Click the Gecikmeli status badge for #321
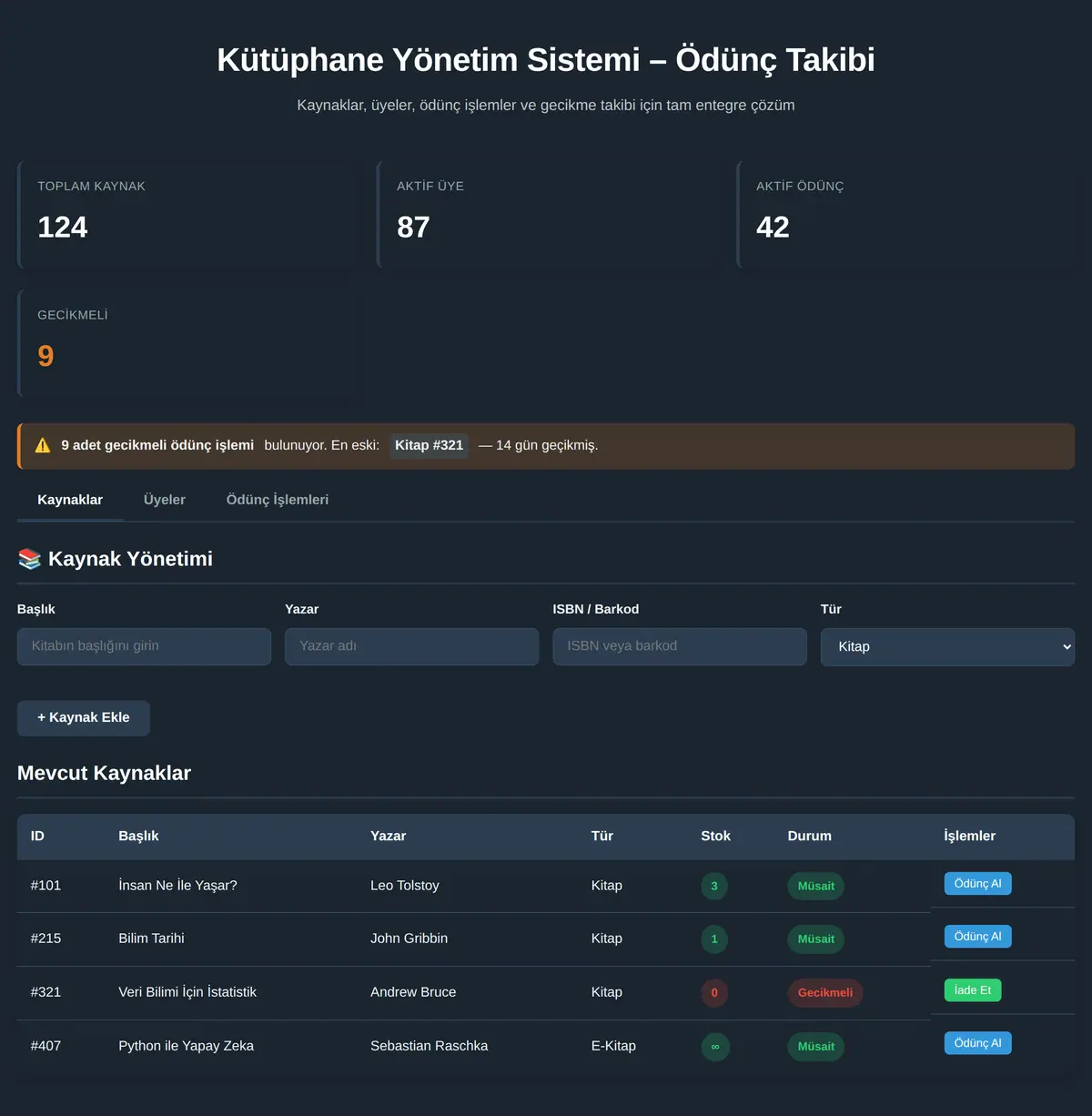The height and width of the screenshot is (1116, 1092). tap(825, 993)
